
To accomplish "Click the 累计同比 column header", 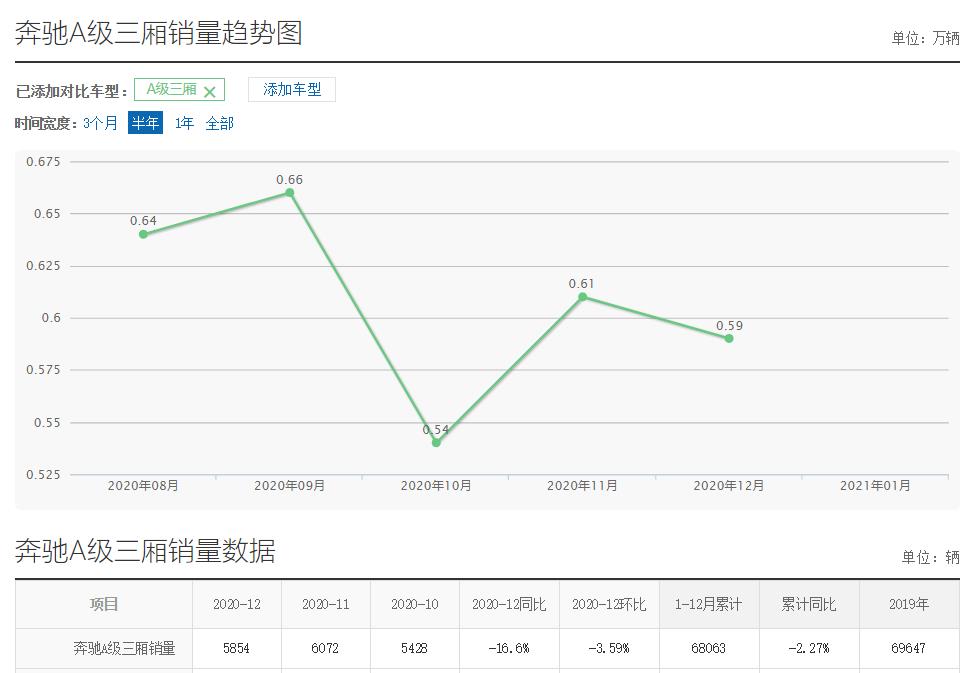I will coord(809,604).
